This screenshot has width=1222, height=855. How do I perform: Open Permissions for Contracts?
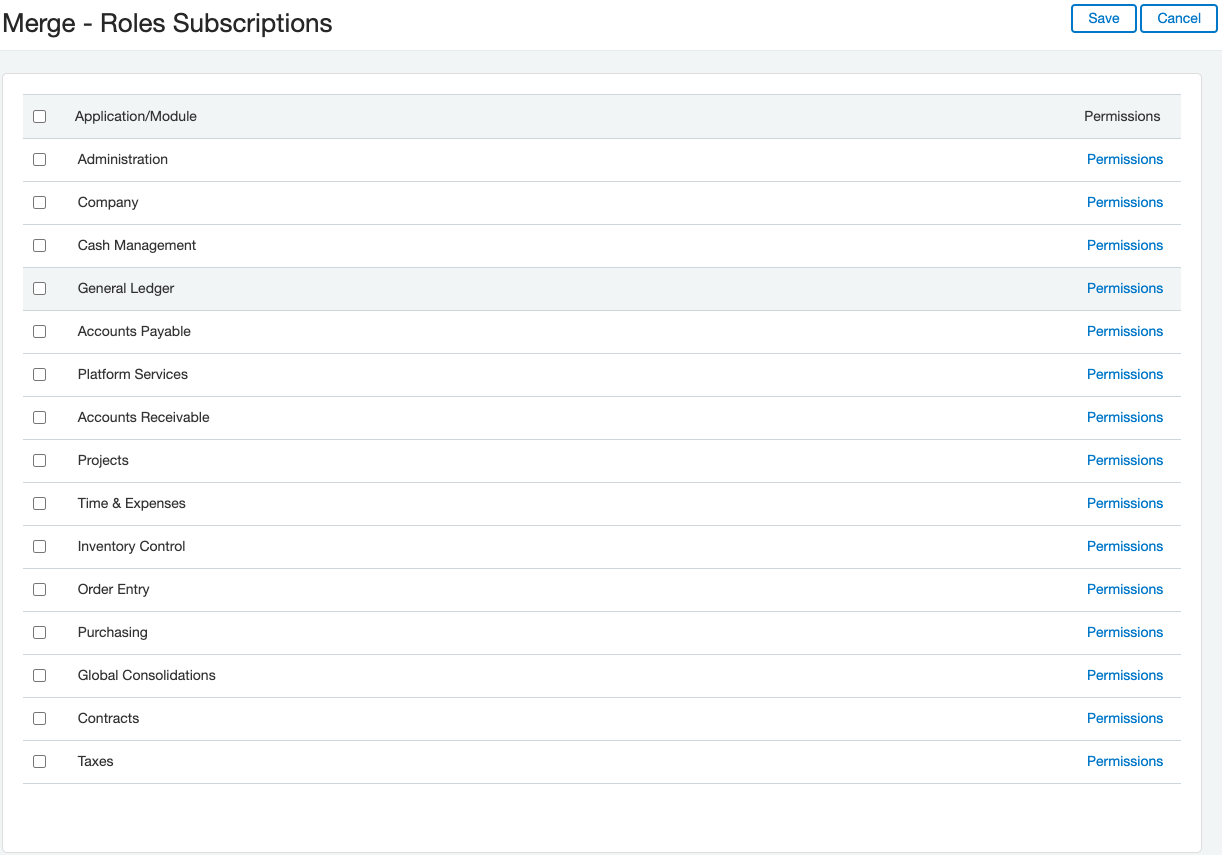(1124, 719)
